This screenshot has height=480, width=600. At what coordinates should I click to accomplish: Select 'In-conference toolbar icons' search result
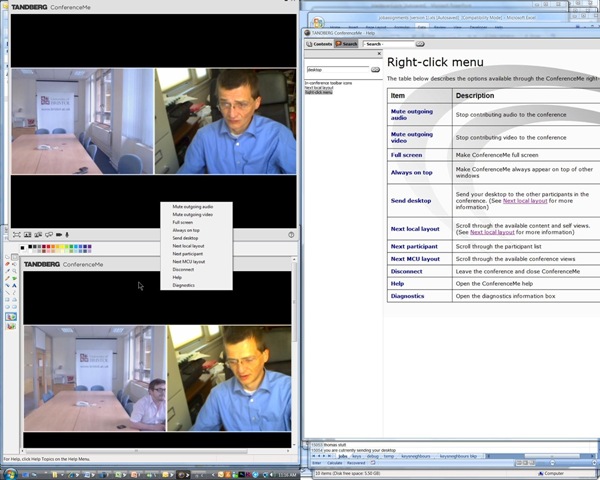pos(331,82)
